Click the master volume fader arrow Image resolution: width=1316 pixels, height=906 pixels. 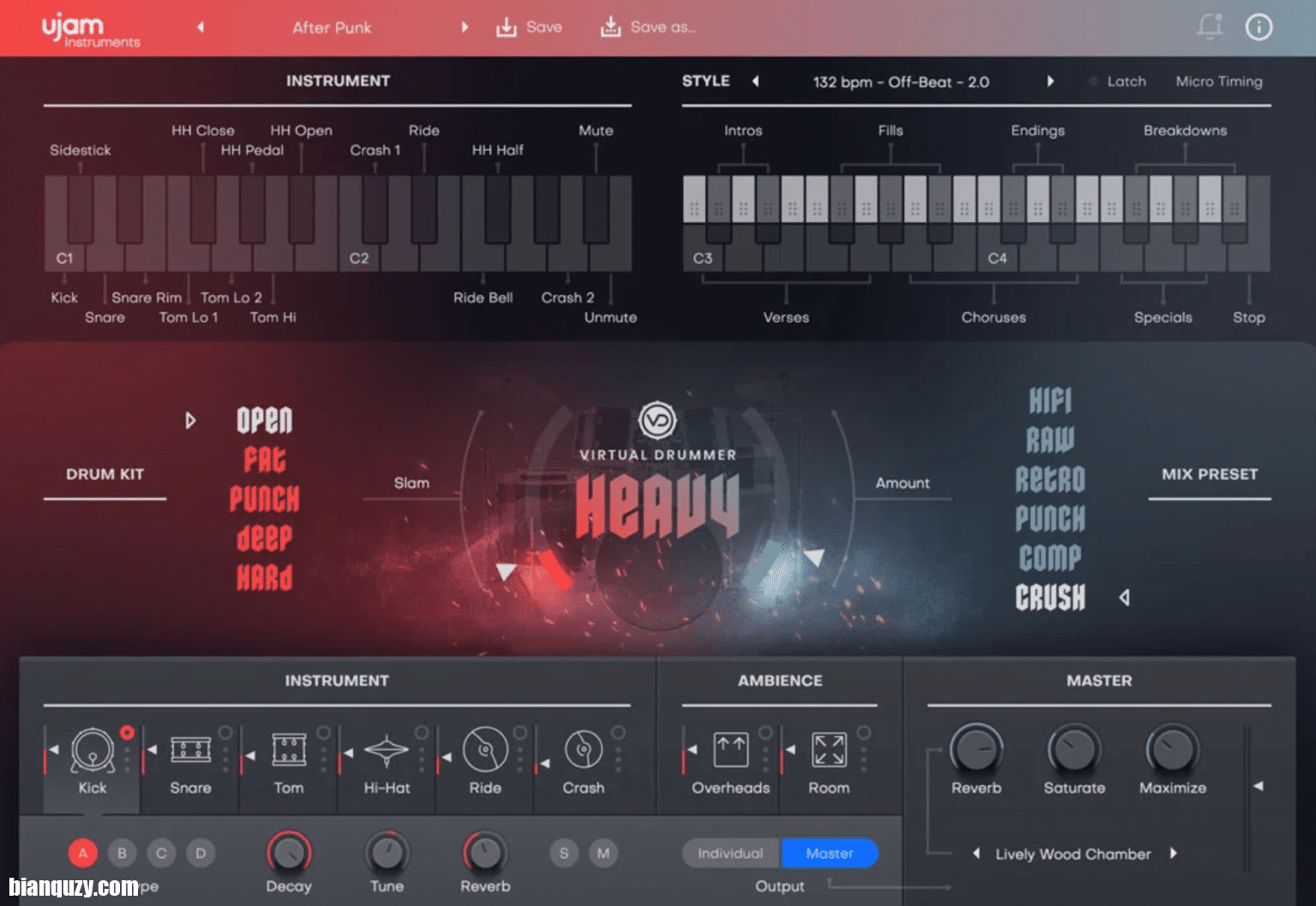coord(1258,786)
